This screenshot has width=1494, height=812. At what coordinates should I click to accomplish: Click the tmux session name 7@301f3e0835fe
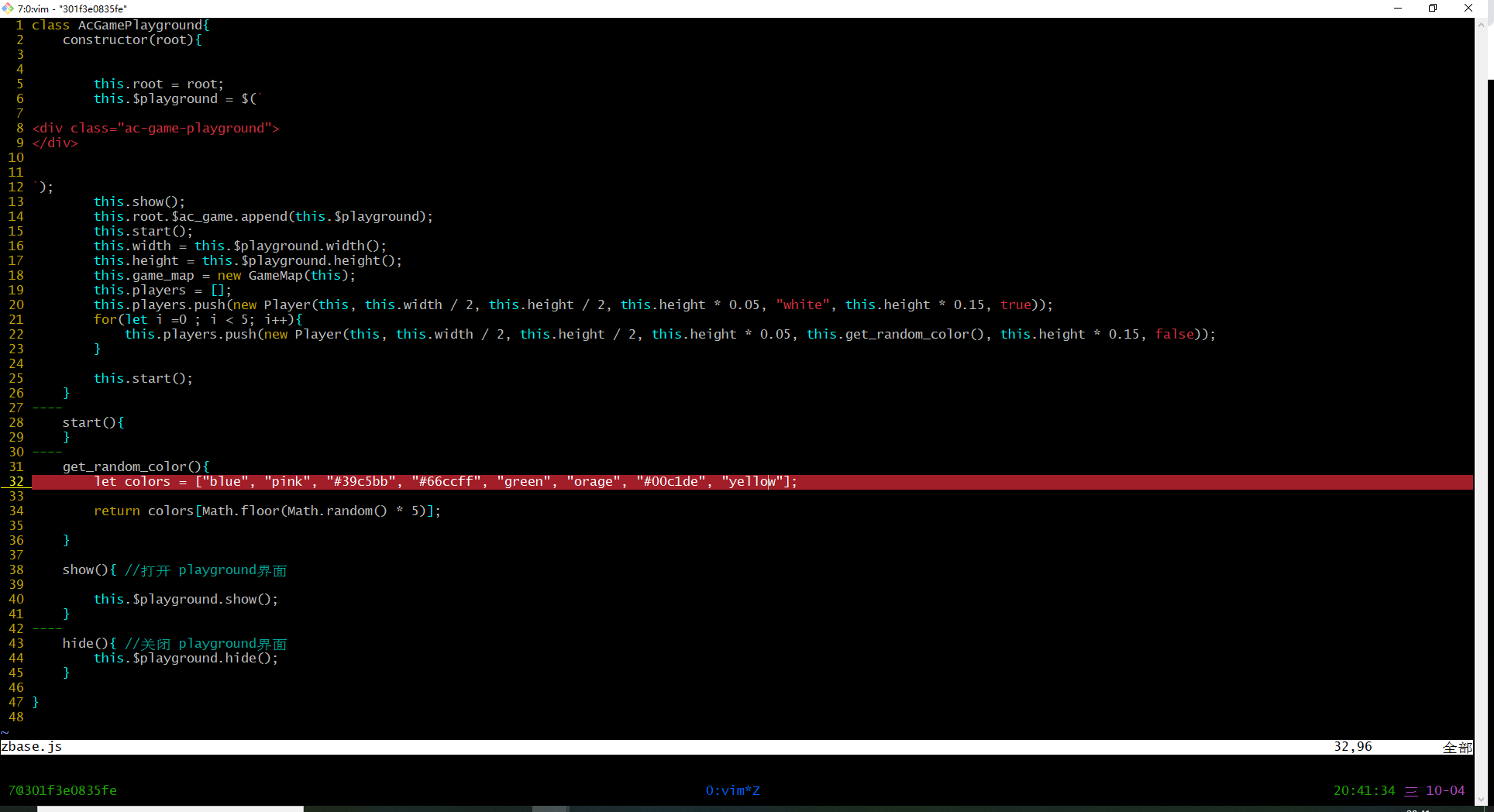click(x=63, y=790)
